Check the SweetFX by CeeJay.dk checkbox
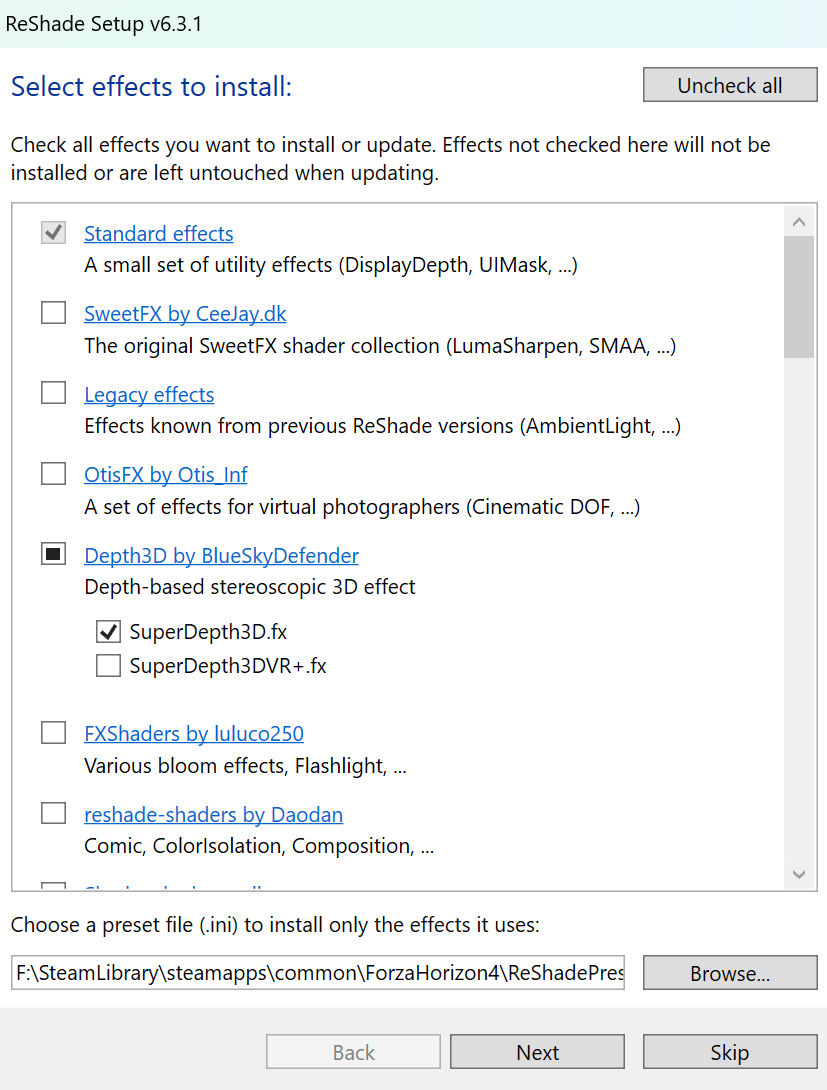This screenshot has height=1090, width=827. (x=54, y=313)
